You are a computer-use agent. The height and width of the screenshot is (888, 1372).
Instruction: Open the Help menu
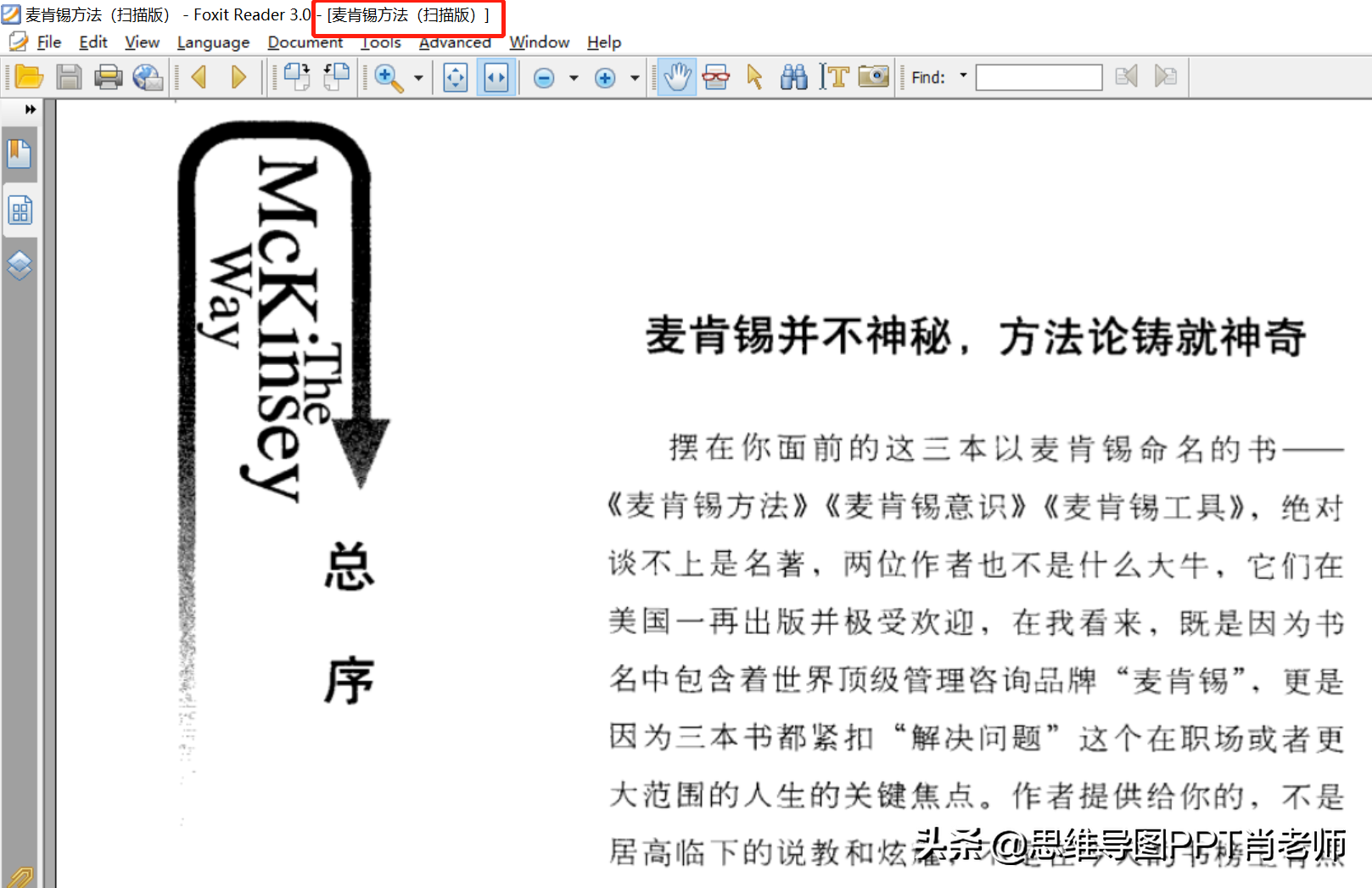(x=604, y=42)
